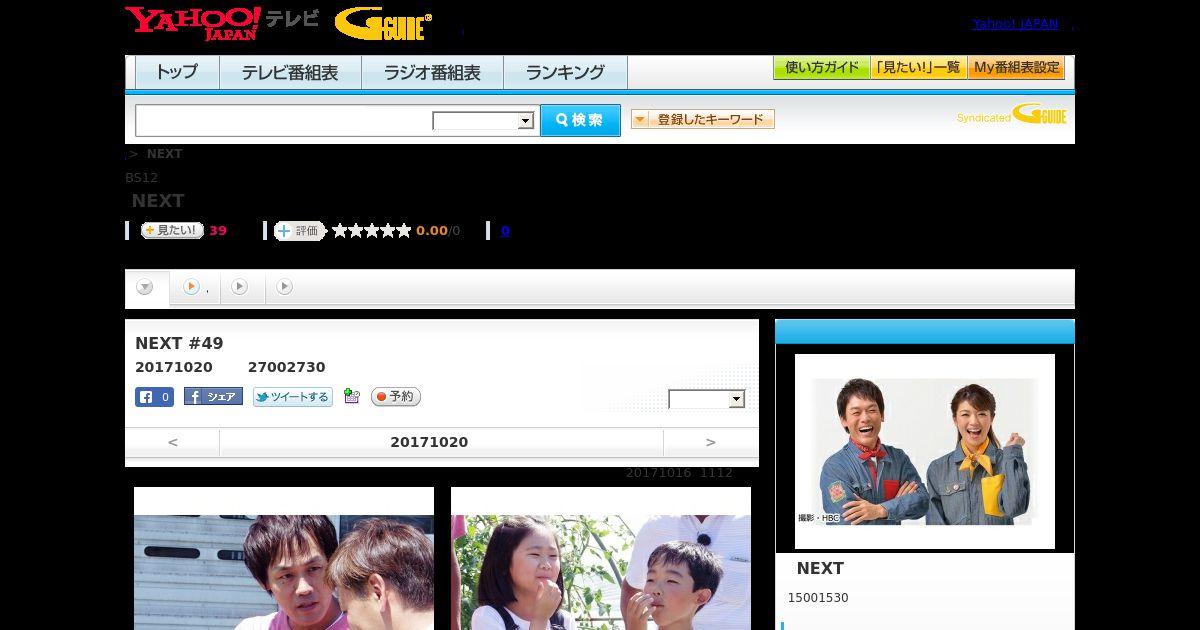1200x630 pixels.
Task: Expand the dropdown beside the program title
Action: (x=707, y=399)
